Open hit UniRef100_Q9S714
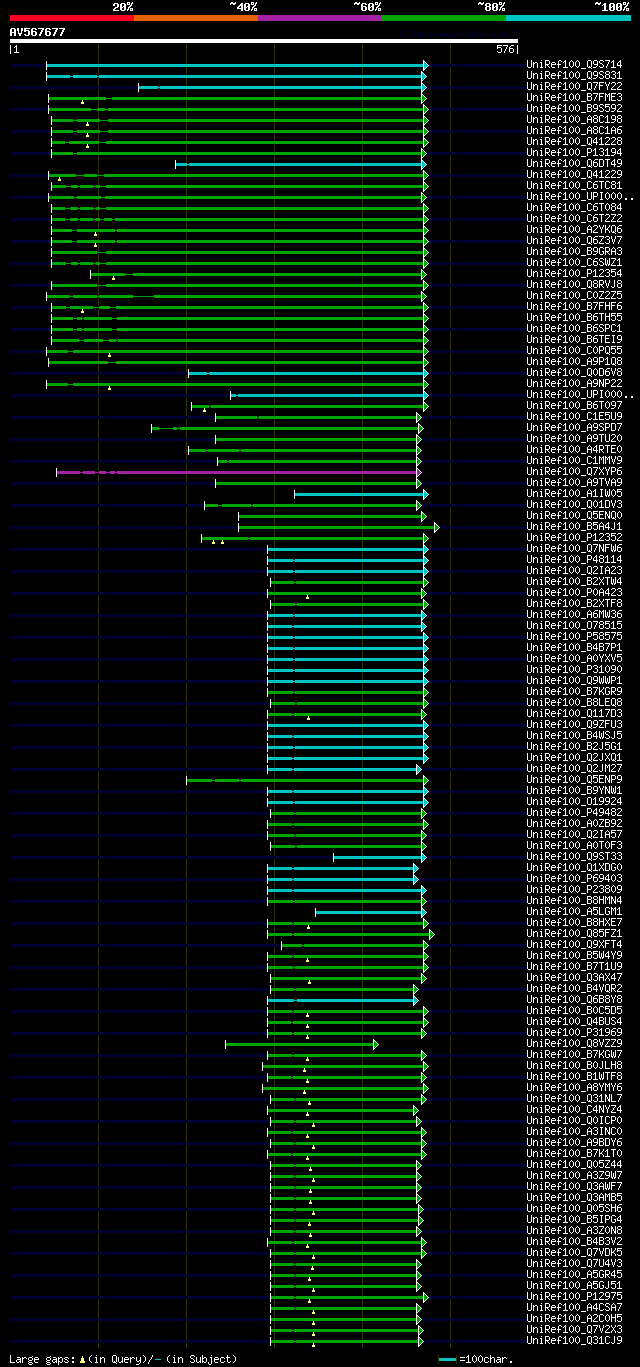The image size is (640, 1367). pos(573,65)
